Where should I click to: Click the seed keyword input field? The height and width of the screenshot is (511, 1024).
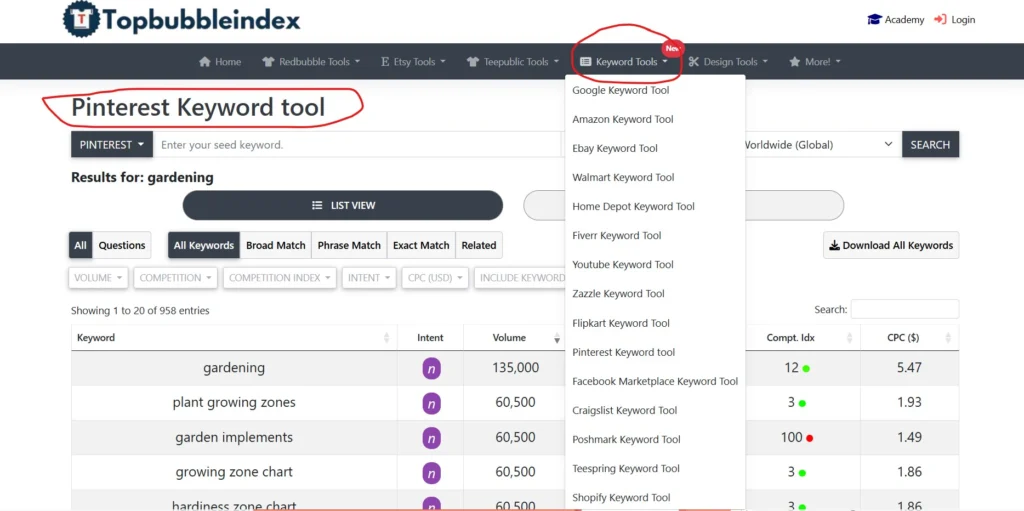click(x=357, y=144)
